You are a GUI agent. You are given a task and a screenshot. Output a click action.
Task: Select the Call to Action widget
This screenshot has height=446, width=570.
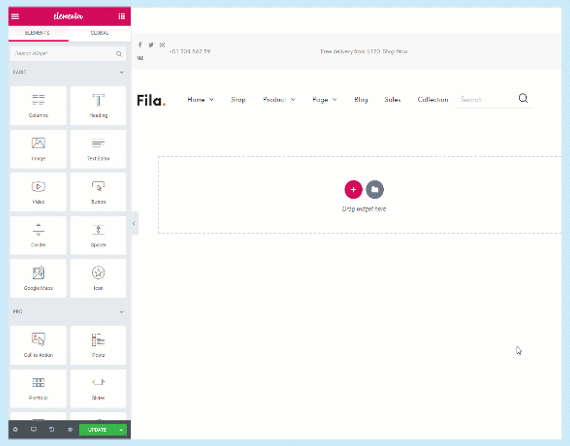[38, 345]
